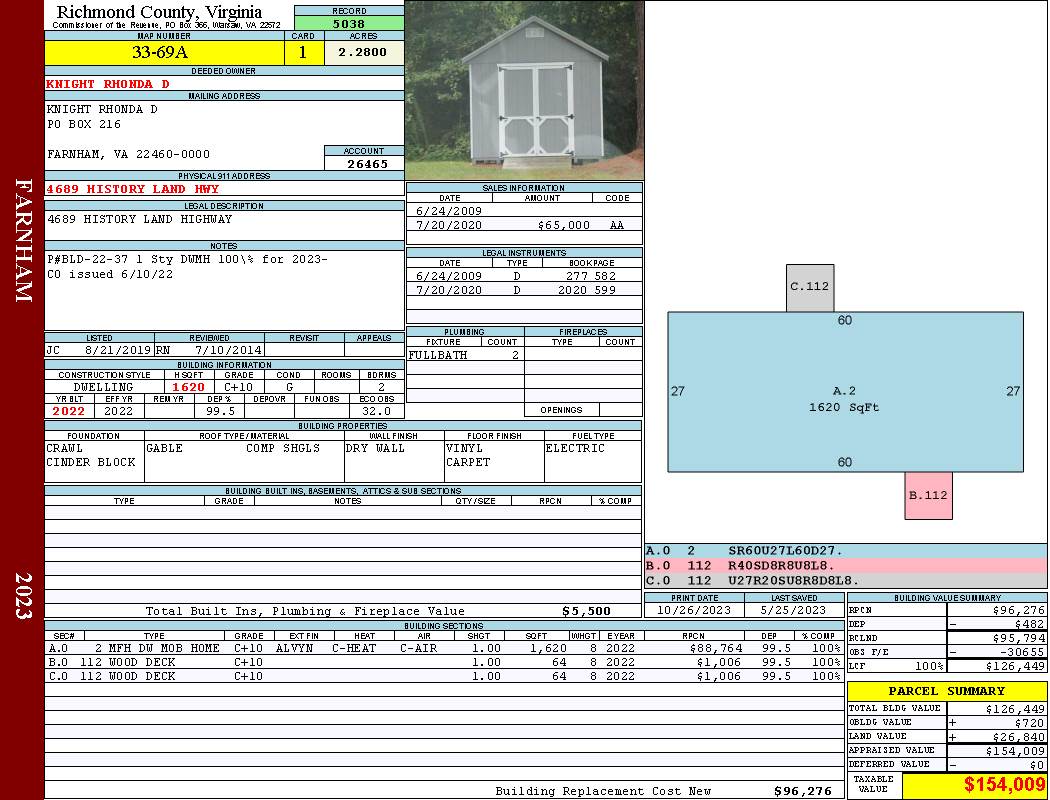Select DEP % value 99.5 in building information
This screenshot has width=1050, height=800.
(x=220, y=411)
